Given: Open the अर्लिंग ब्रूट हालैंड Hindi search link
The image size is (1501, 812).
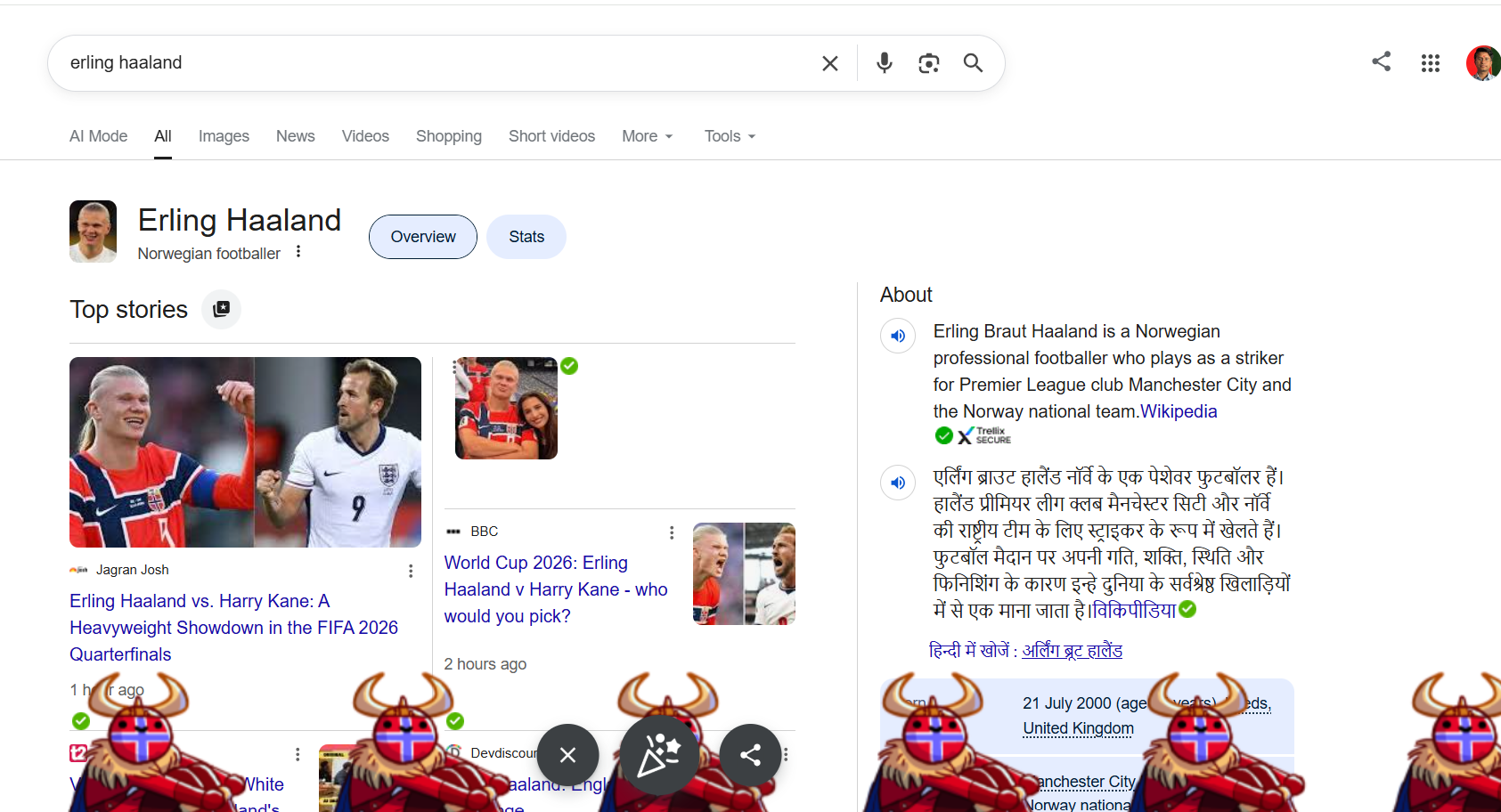Looking at the screenshot, I should point(1072,651).
